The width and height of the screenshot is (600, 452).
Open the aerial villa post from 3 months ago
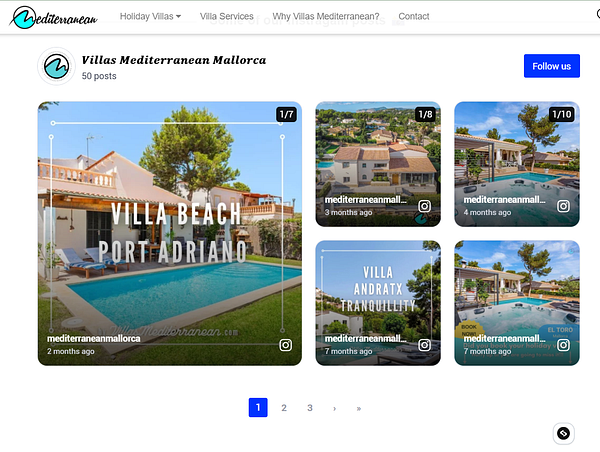[378, 164]
